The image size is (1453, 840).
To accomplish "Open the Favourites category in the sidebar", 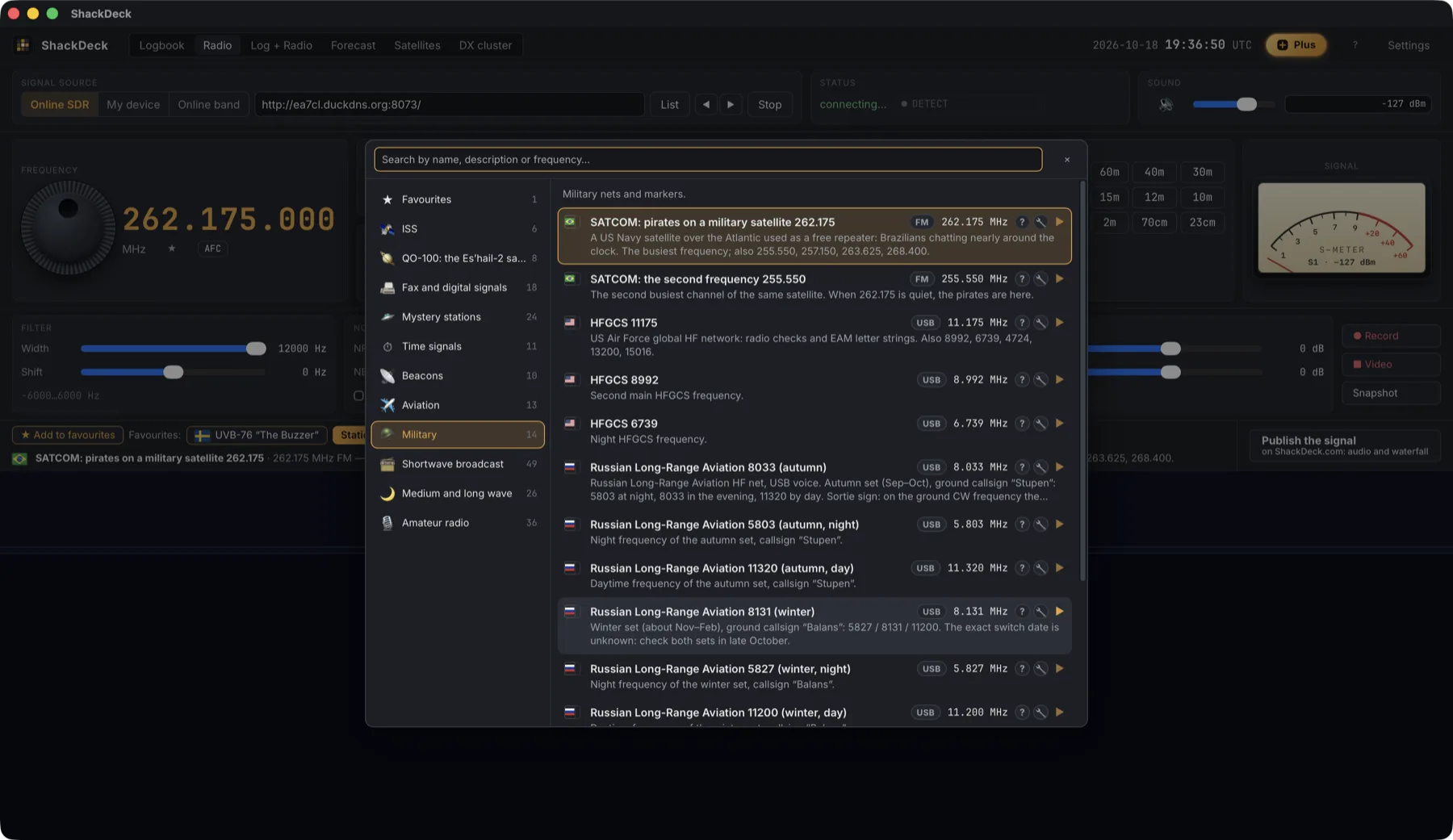I will (458, 199).
